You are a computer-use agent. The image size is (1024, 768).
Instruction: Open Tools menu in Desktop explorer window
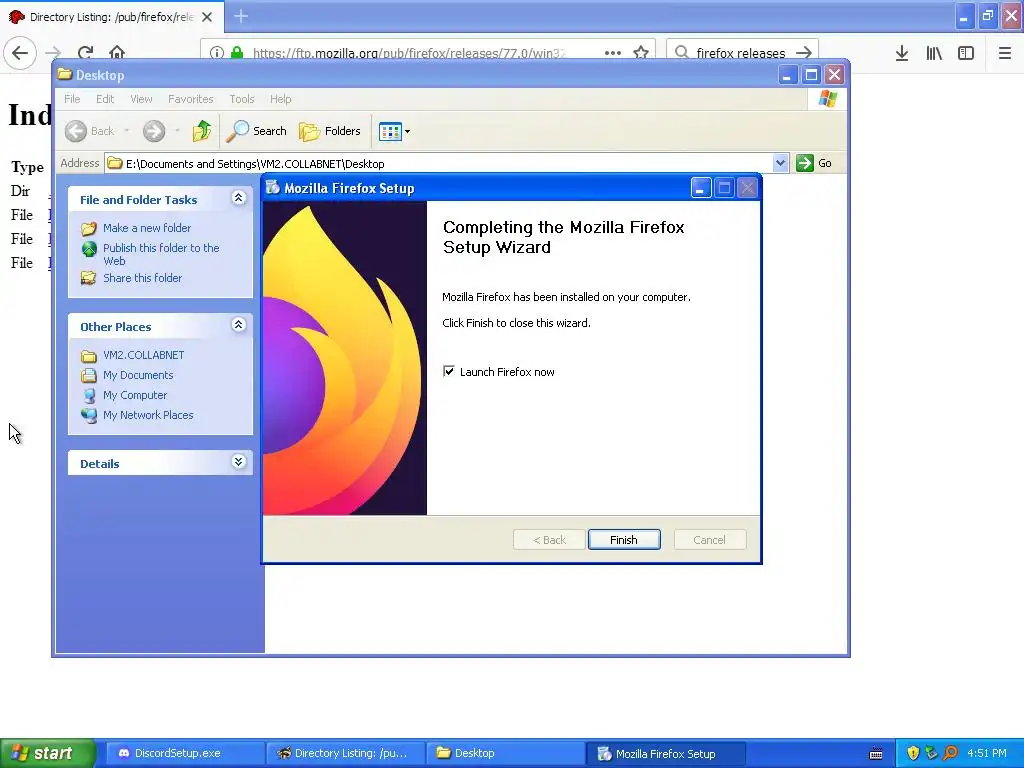tap(242, 99)
